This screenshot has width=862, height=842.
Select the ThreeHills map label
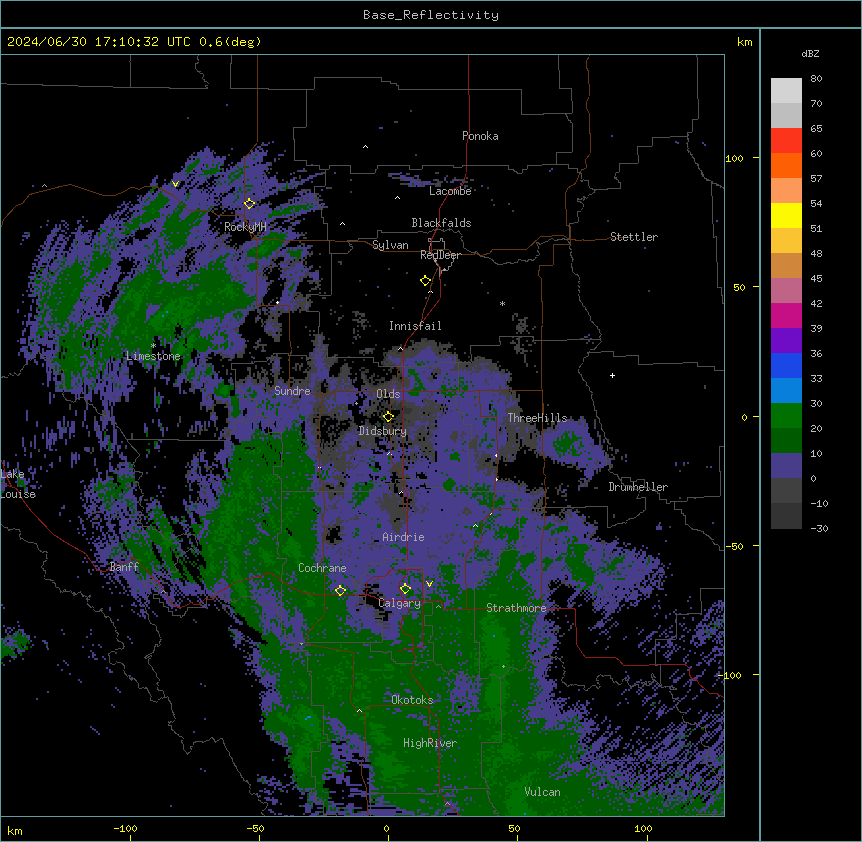click(537, 418)
